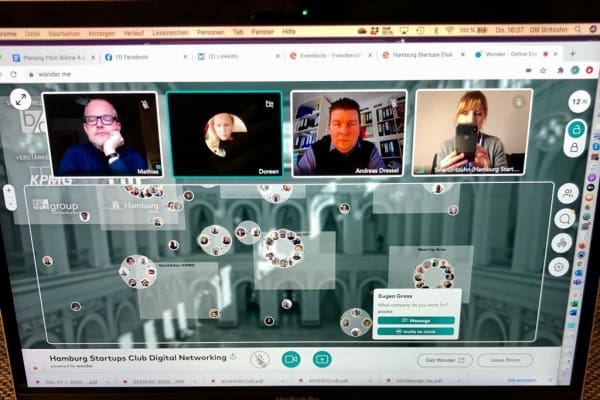600x400 pixels.
Task: Start screen sharing from the bottom bar
Action: pyautogui.click(x=322, y=359)
